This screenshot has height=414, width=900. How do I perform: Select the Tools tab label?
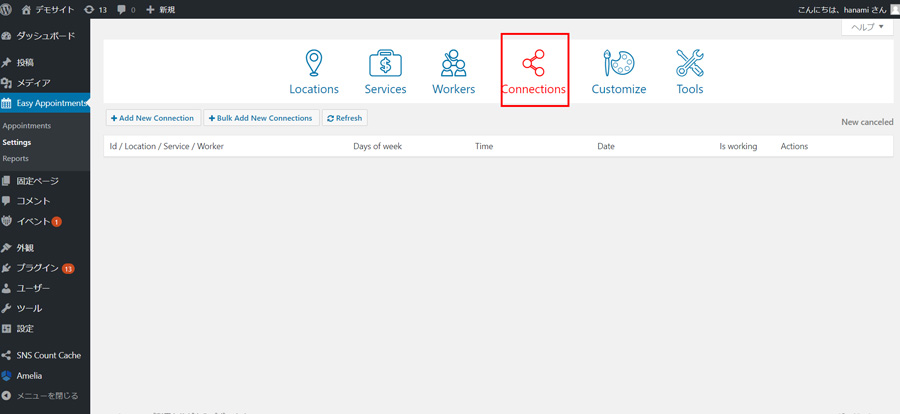pyautogui.click(x=690, y=90)
